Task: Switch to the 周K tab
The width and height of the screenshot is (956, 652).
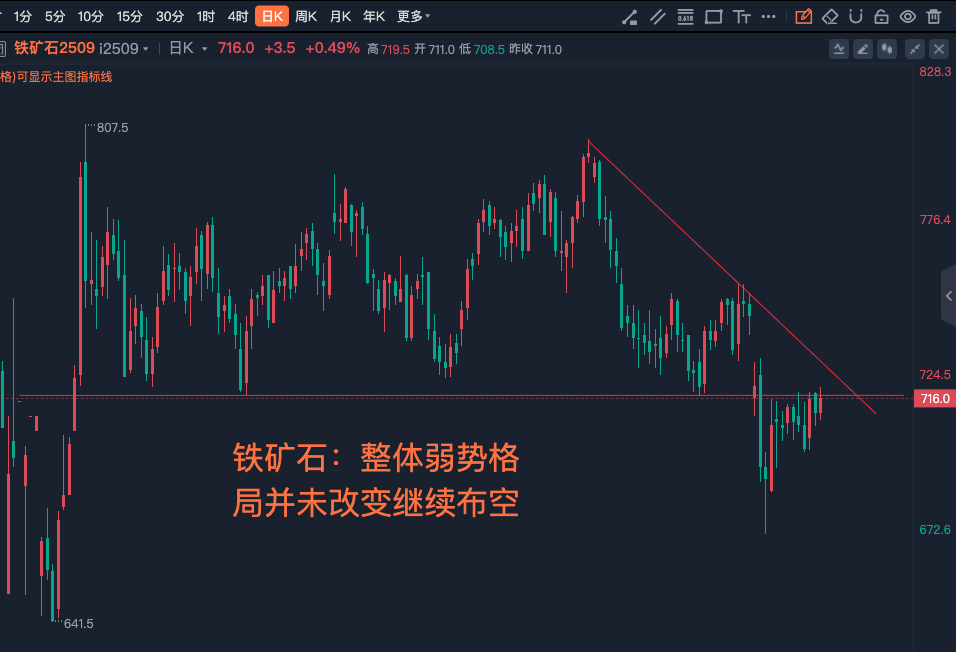Action: tap(305, 16)
